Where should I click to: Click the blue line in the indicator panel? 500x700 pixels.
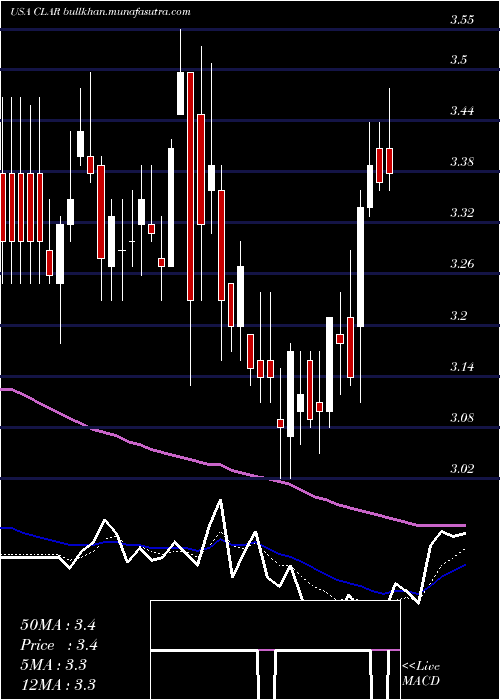point(232,546)
